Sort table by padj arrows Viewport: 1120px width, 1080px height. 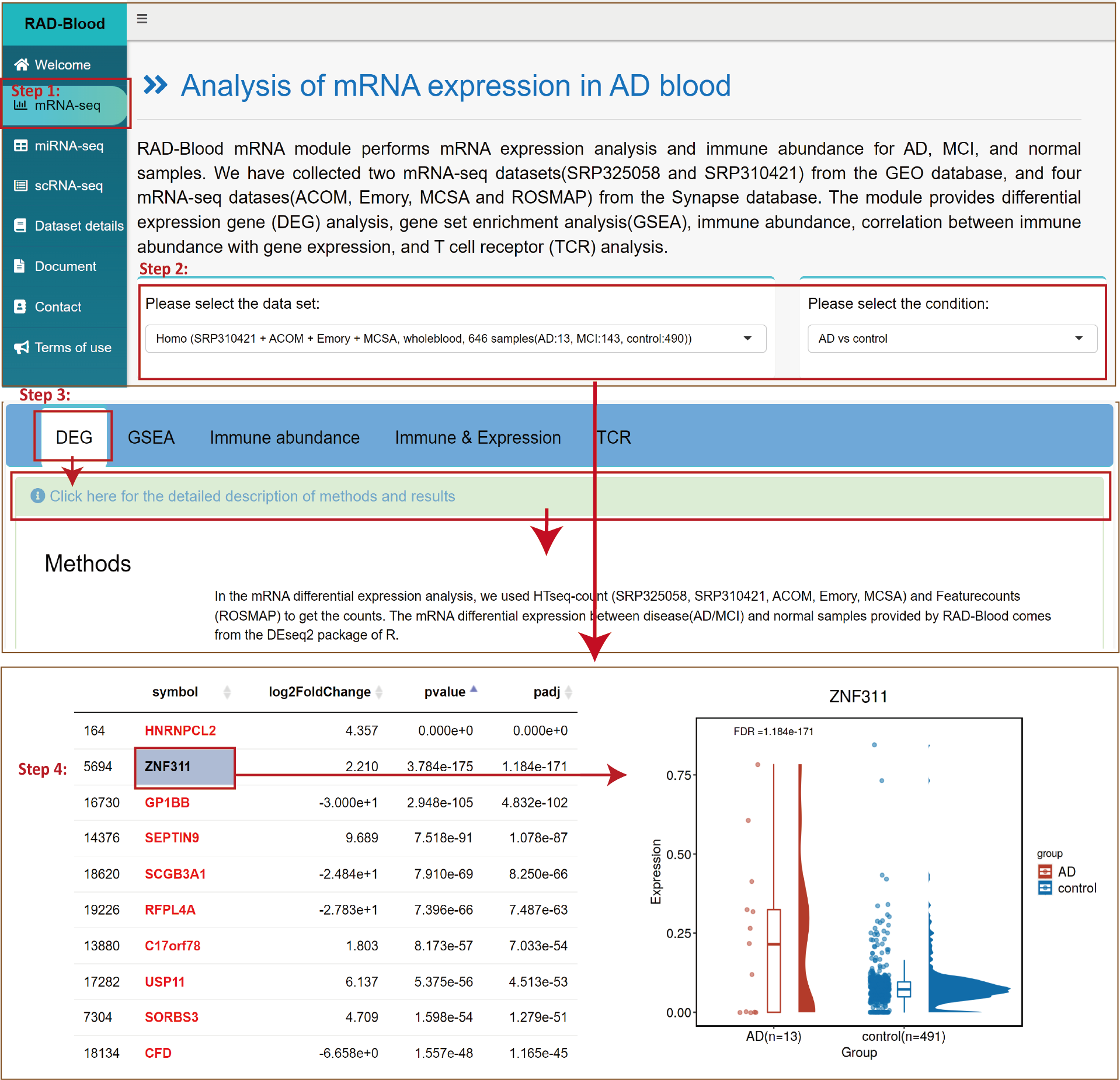pos(569,692)
